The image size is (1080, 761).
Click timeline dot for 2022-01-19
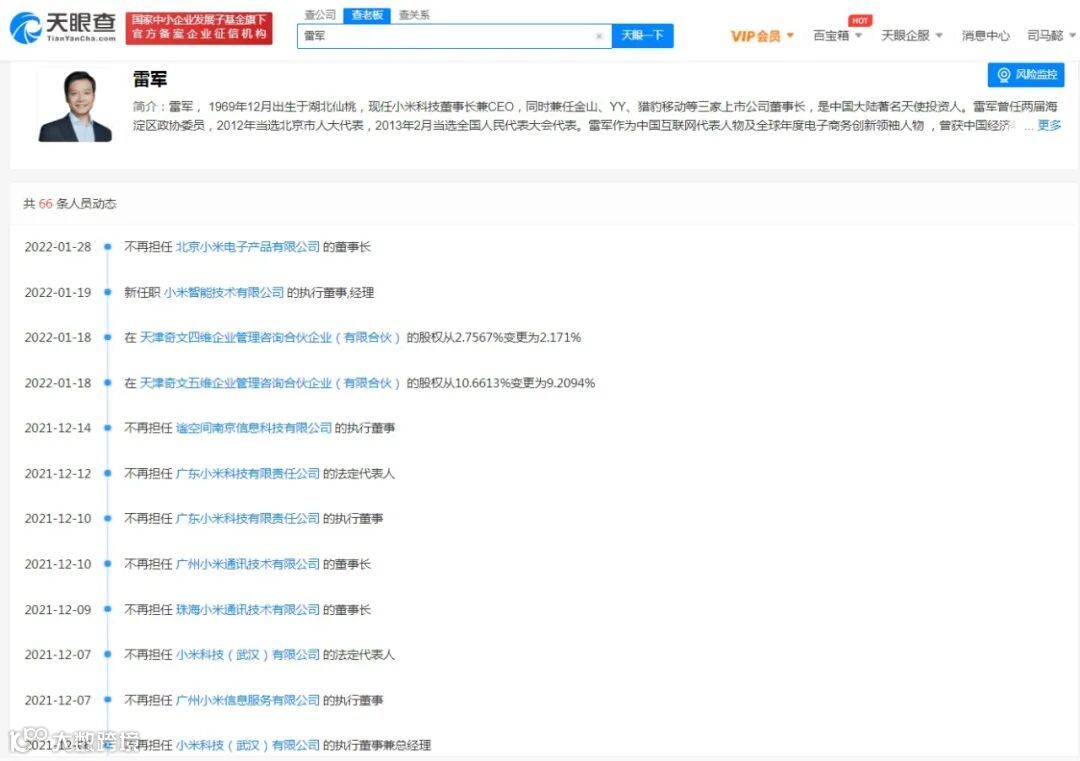coord(107,292)
